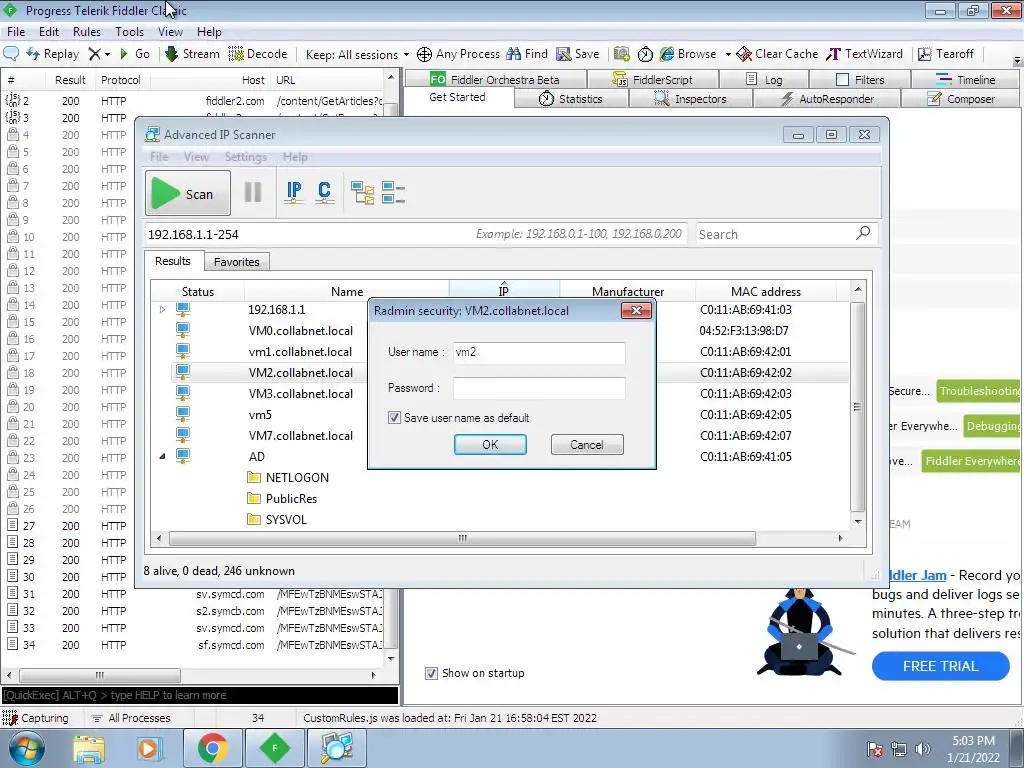Open TextWizard tool

[x=864, y=54]
